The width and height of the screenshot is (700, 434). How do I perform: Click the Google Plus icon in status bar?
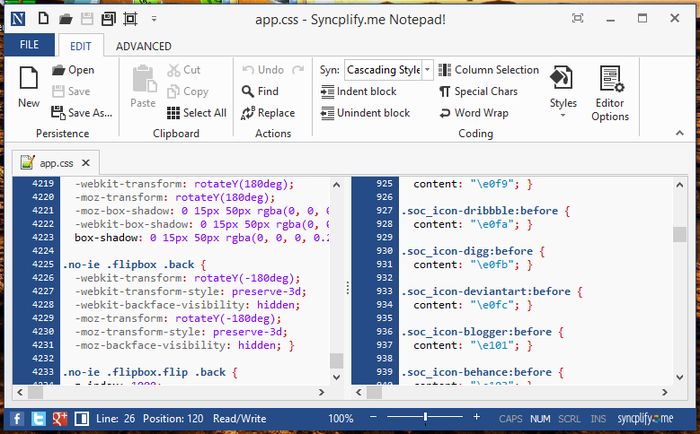(60, 418)
